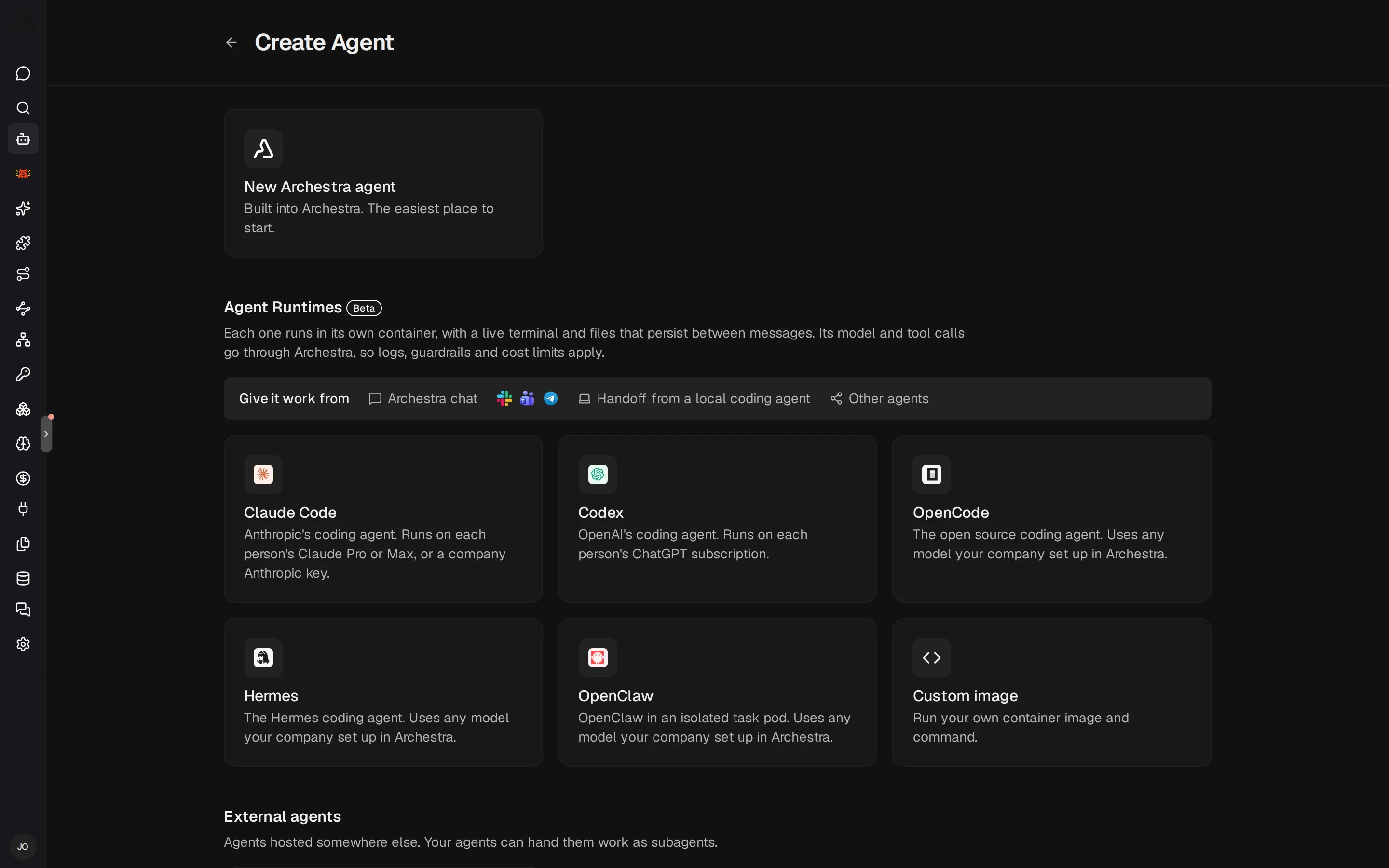The width and height of the screenshot is (1389, 868).
Task: Choose the OpenClaw runtime card
Action: (717, 692)
